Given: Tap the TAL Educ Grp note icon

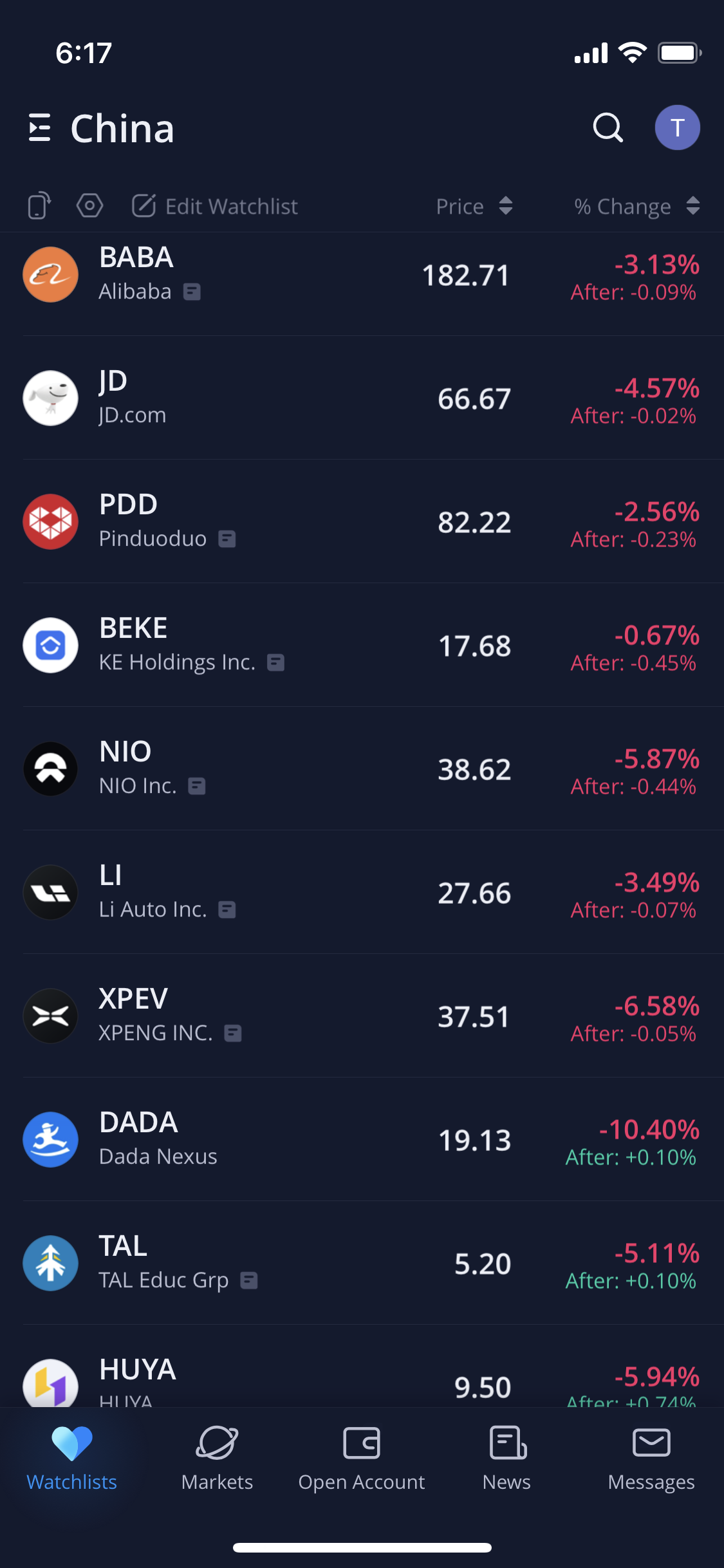Looking at the screenshot, I should (x=249, y=1281).
